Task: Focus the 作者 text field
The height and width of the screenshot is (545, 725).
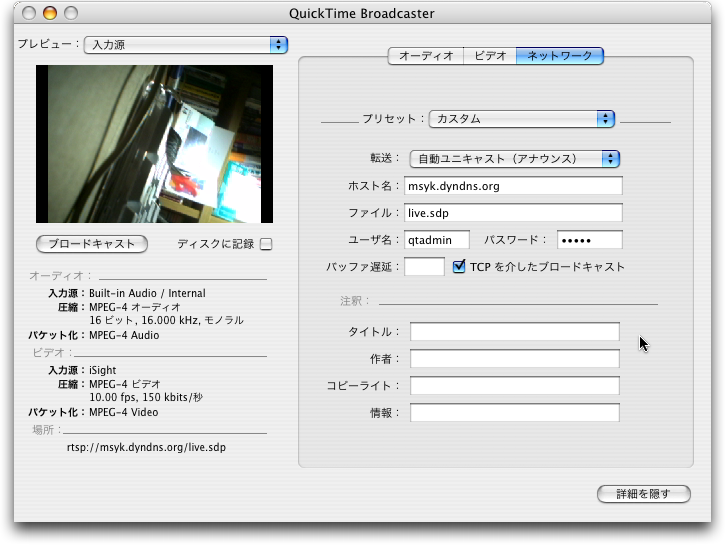Action: [514, 359]
